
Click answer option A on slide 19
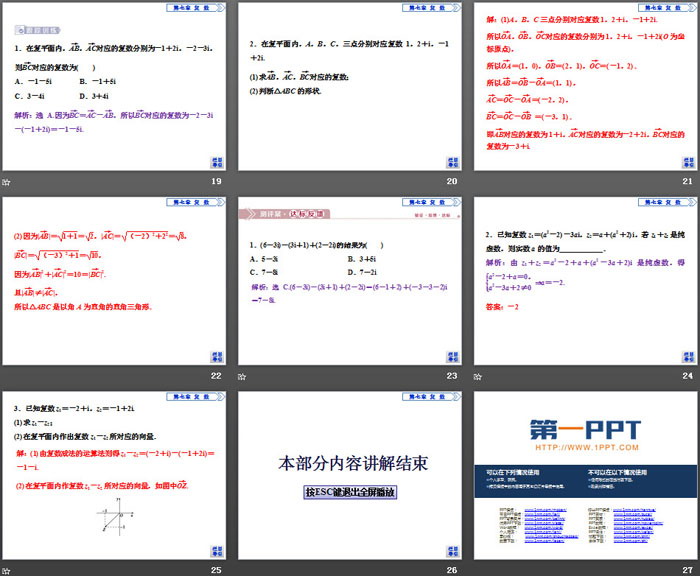click(33, 81)
